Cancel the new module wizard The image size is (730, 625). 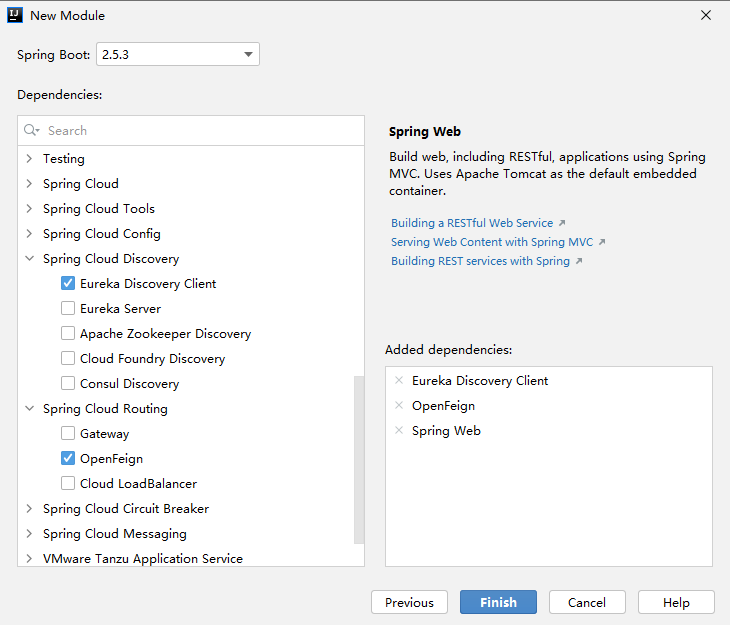pos(587,602)
